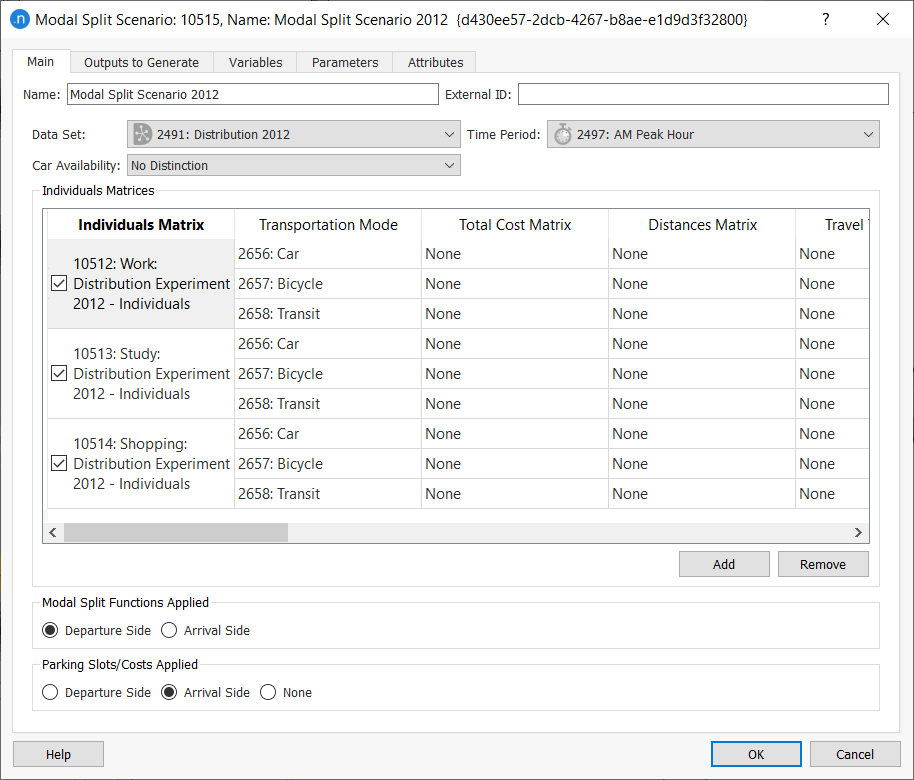This screenshot has width=914, height=780.
Task: Click the stopwatch icon in the Time Period selector
Action: pyautogui.click(x=561, y=133)
